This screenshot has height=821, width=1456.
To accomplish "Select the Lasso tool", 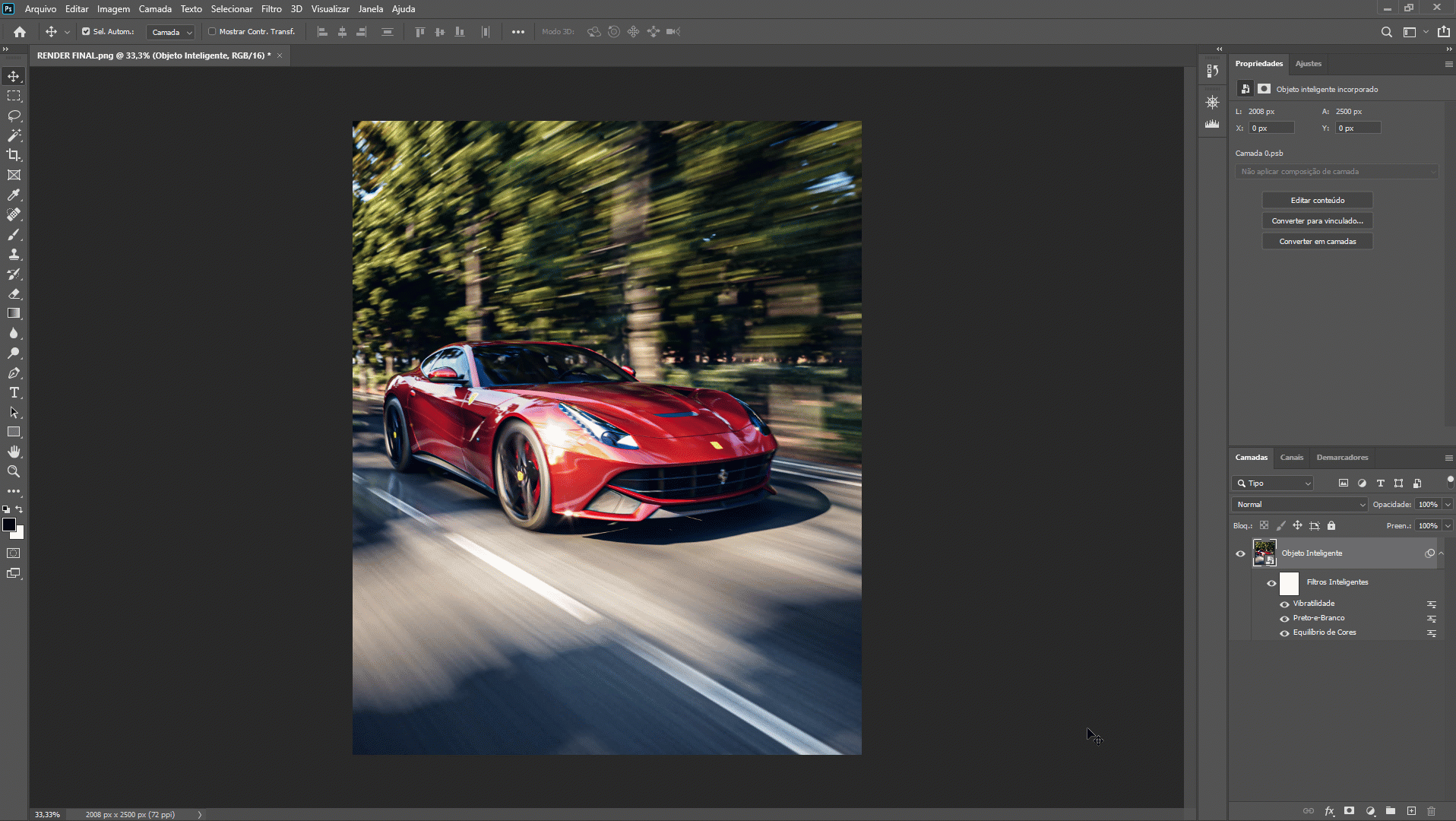I will tap(14, 116).
